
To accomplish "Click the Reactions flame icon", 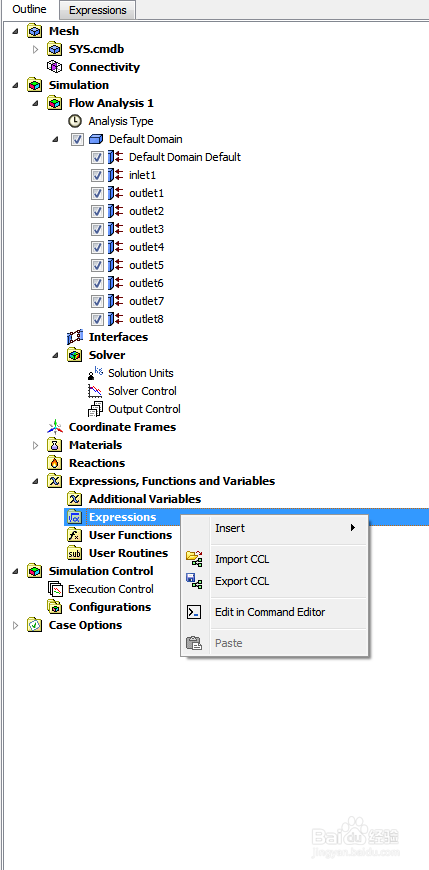I will click(55, 463).
